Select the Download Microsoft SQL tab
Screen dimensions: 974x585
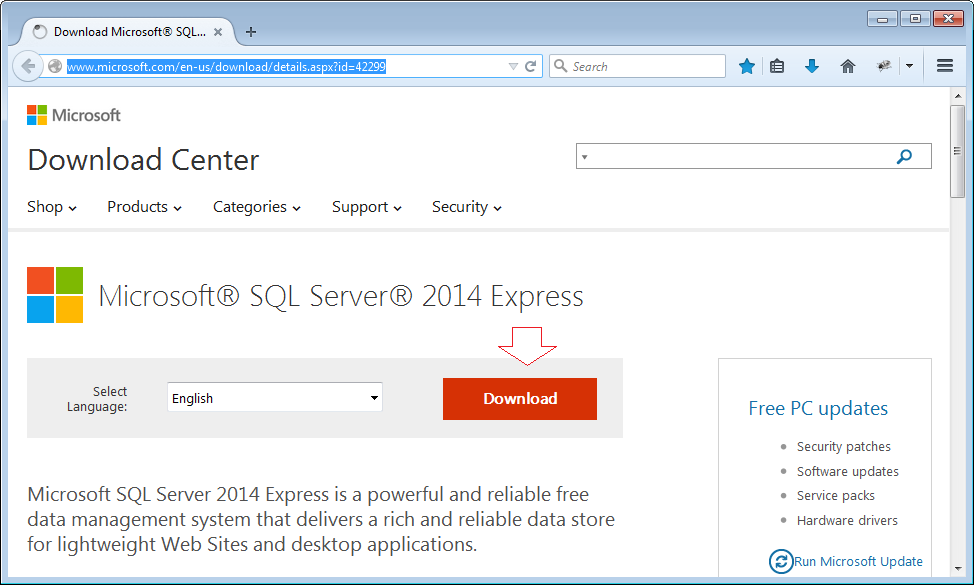click(x=129, y=32)
